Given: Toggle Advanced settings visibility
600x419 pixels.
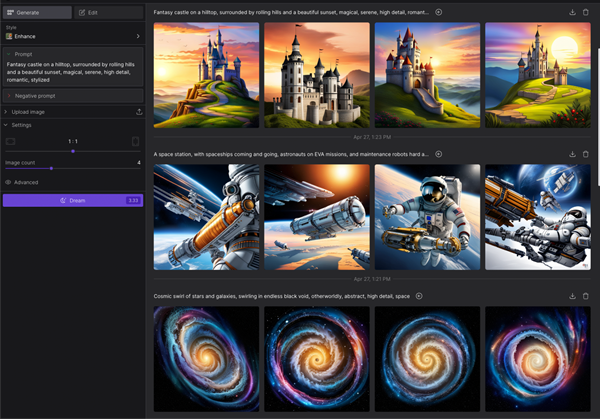Looking at the screenshot, I should coord(25,182).
